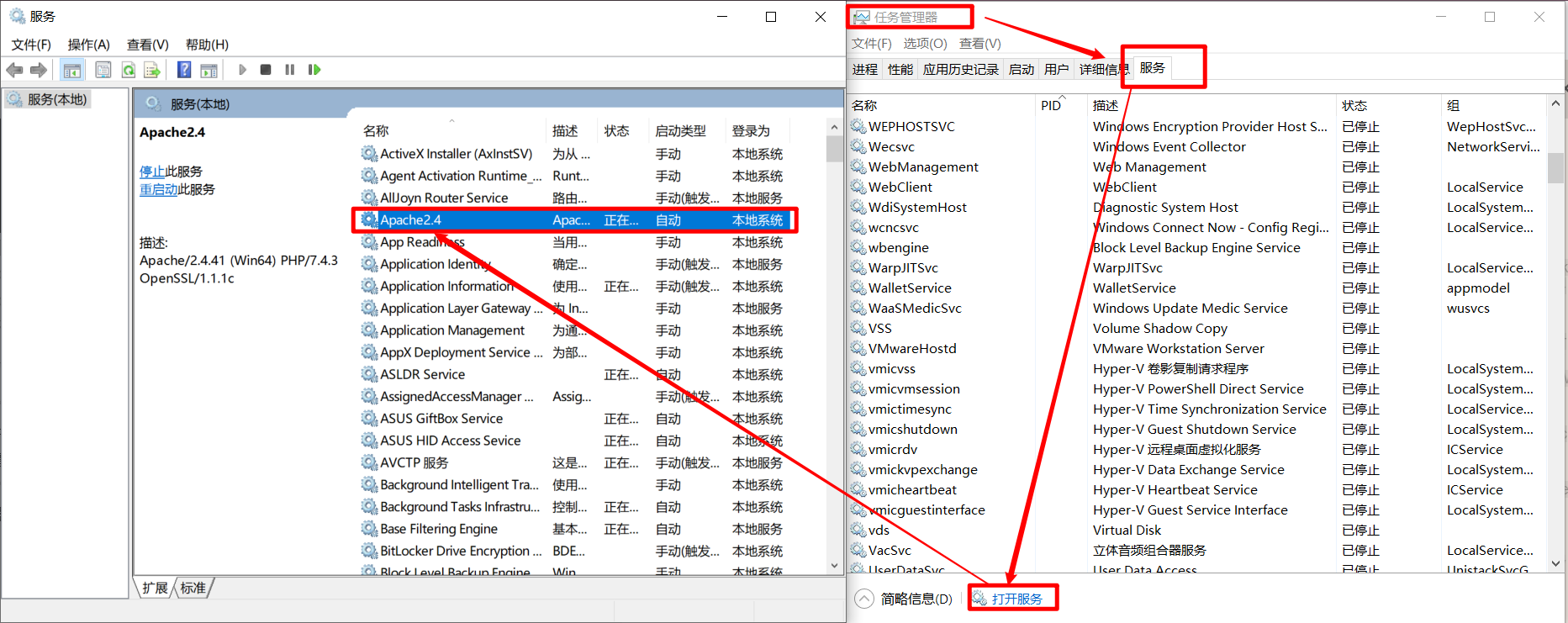Screen dimensions: 1568x623
Task: Select the VSS service row
Action: (x=1196, y=328)
